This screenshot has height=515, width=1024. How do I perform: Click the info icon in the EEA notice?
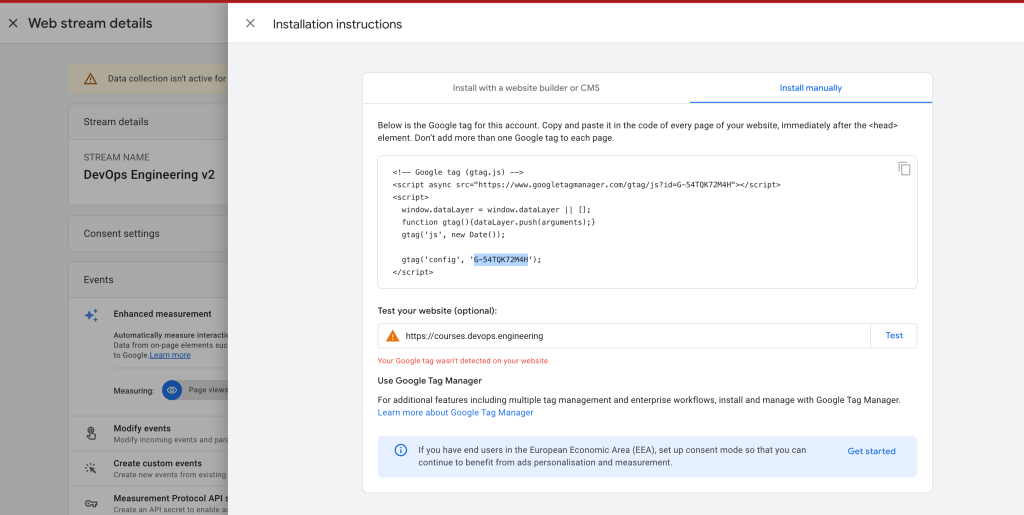tap(401, 450)
